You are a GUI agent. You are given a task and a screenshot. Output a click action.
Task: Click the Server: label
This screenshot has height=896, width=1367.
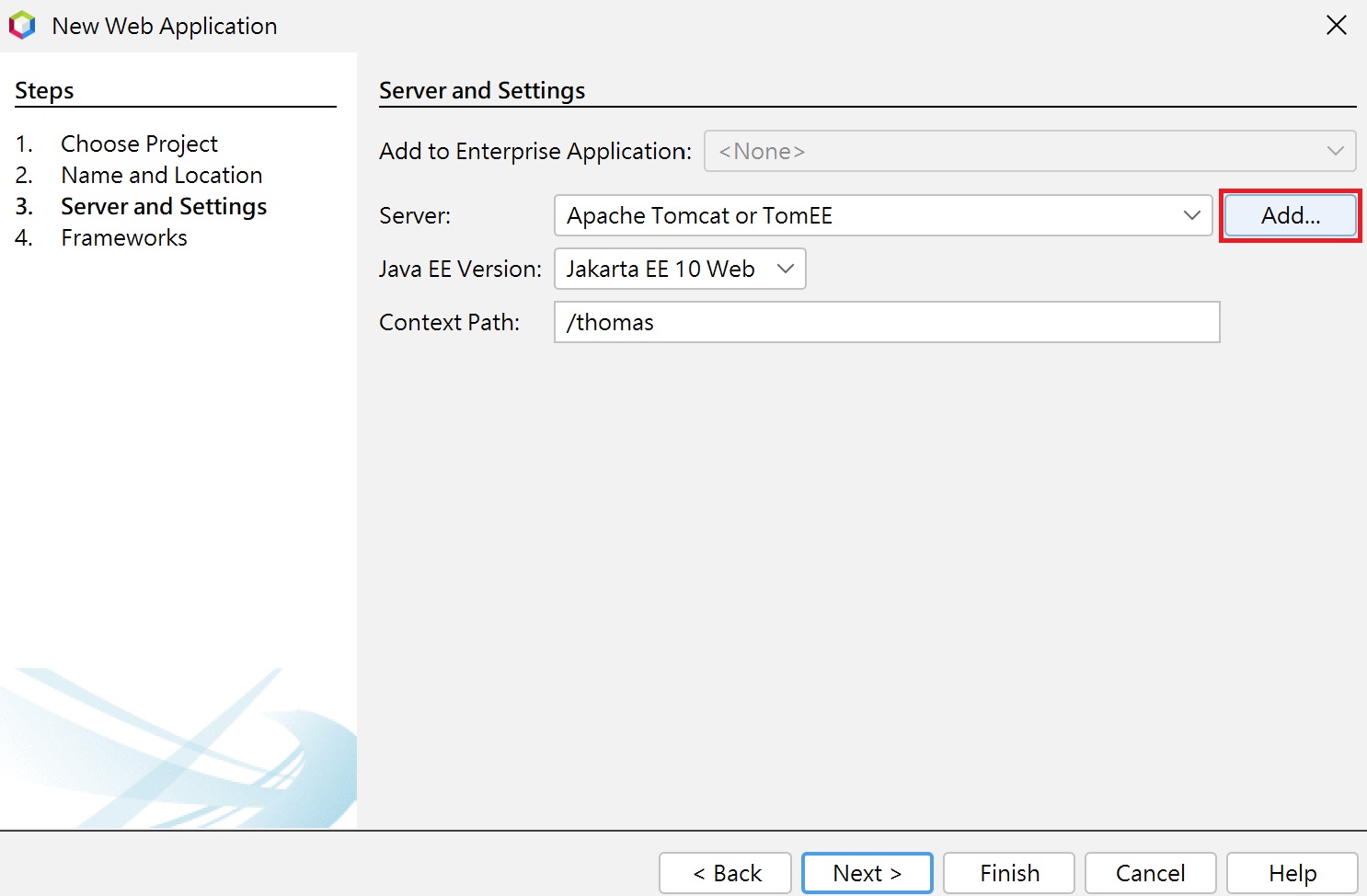tap(415, 215)
